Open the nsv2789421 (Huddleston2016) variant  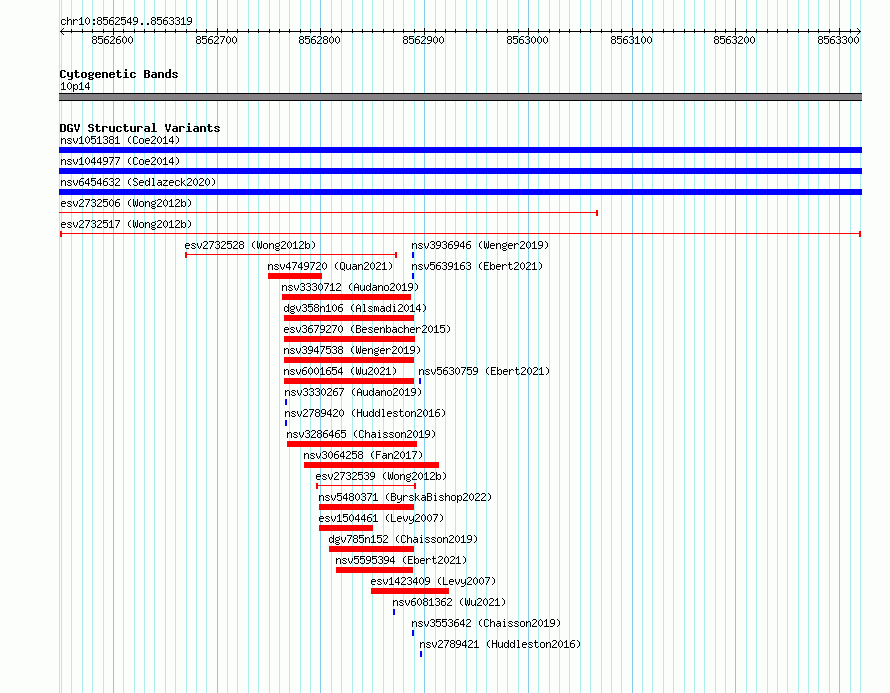(x=499, y=644)
